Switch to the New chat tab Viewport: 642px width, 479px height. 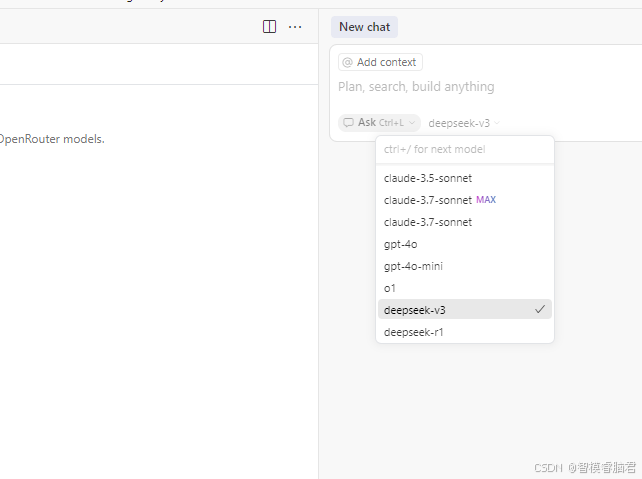(x=364, y=27)
